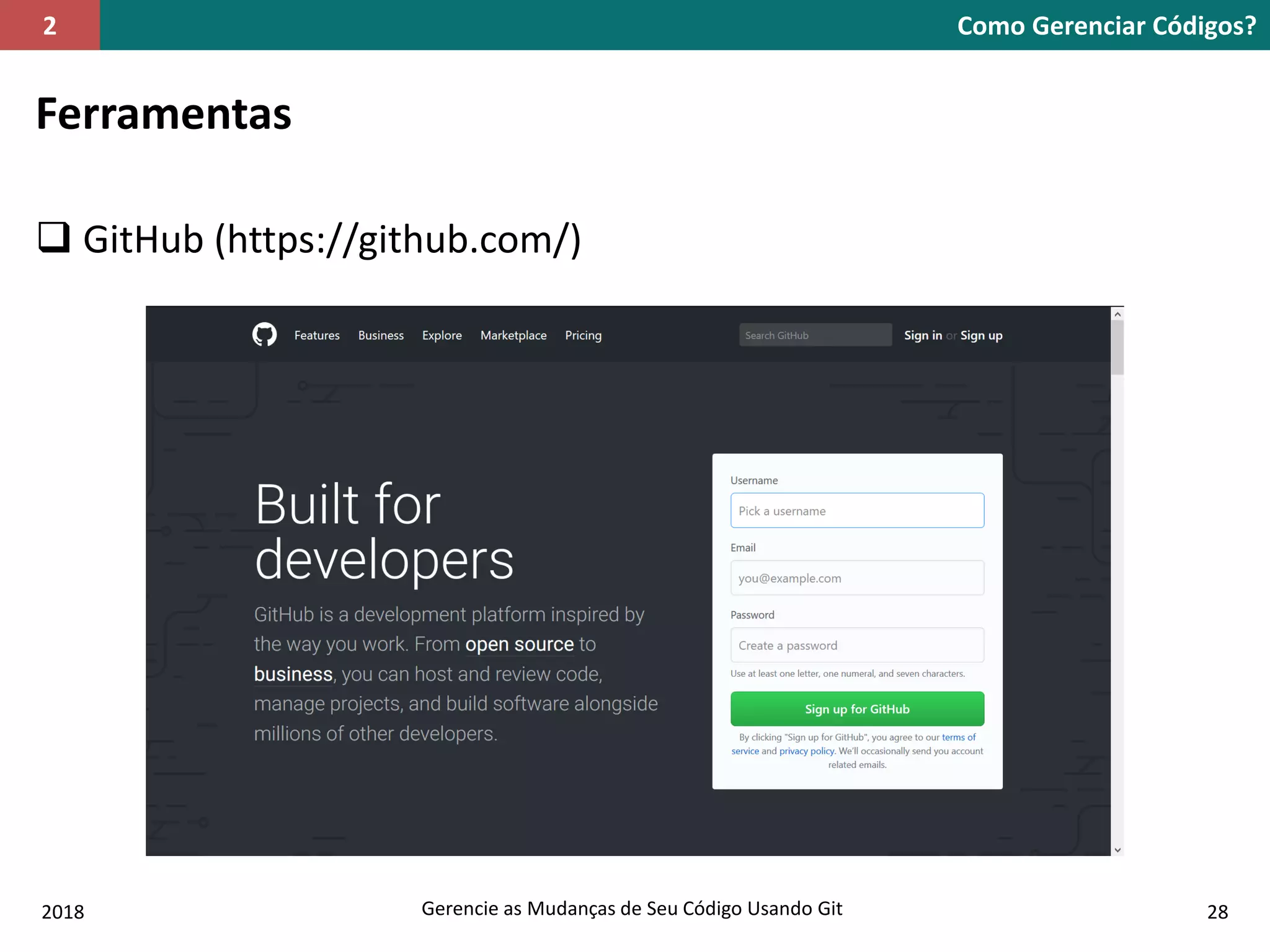Click the green Sign up for GitHub button
Screen dimensions: 1270x952
[x=857, y=709]
